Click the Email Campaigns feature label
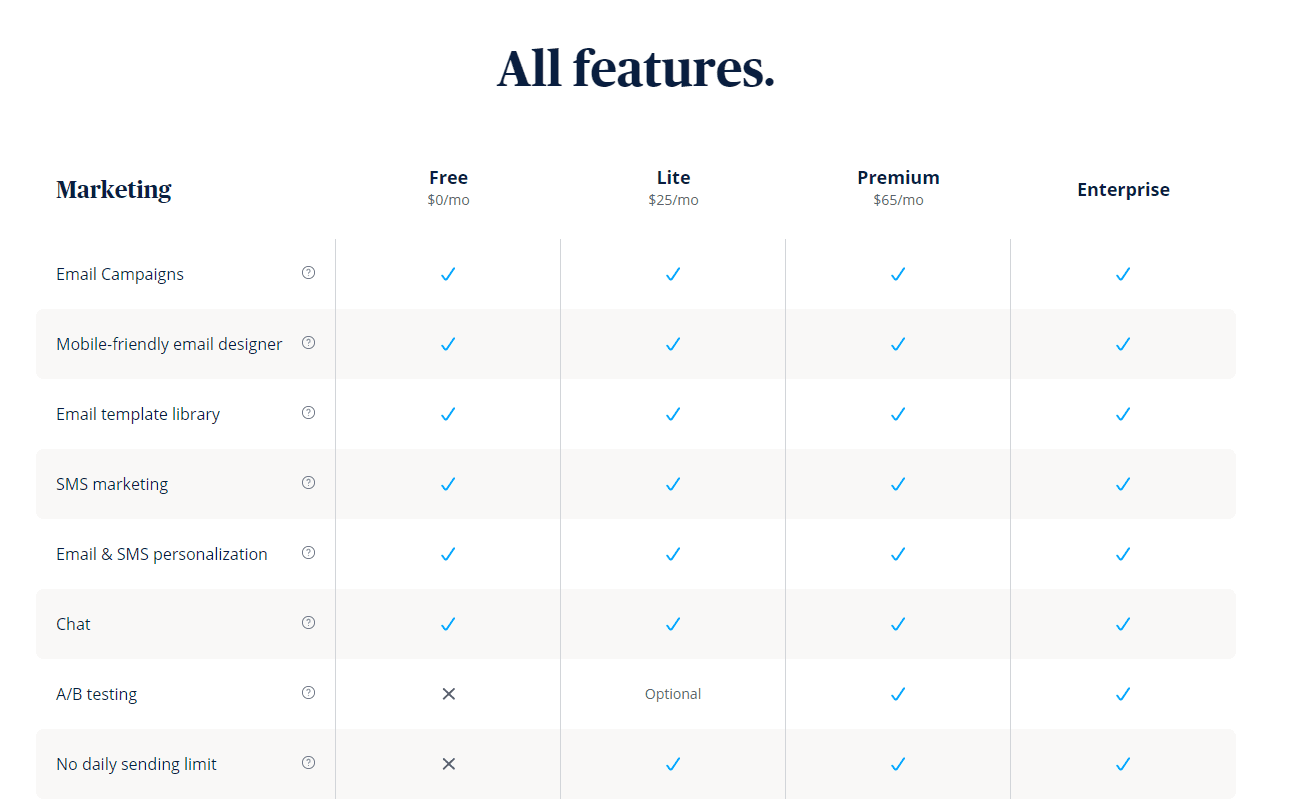1308x799 pixels. (x=120, y=274)
